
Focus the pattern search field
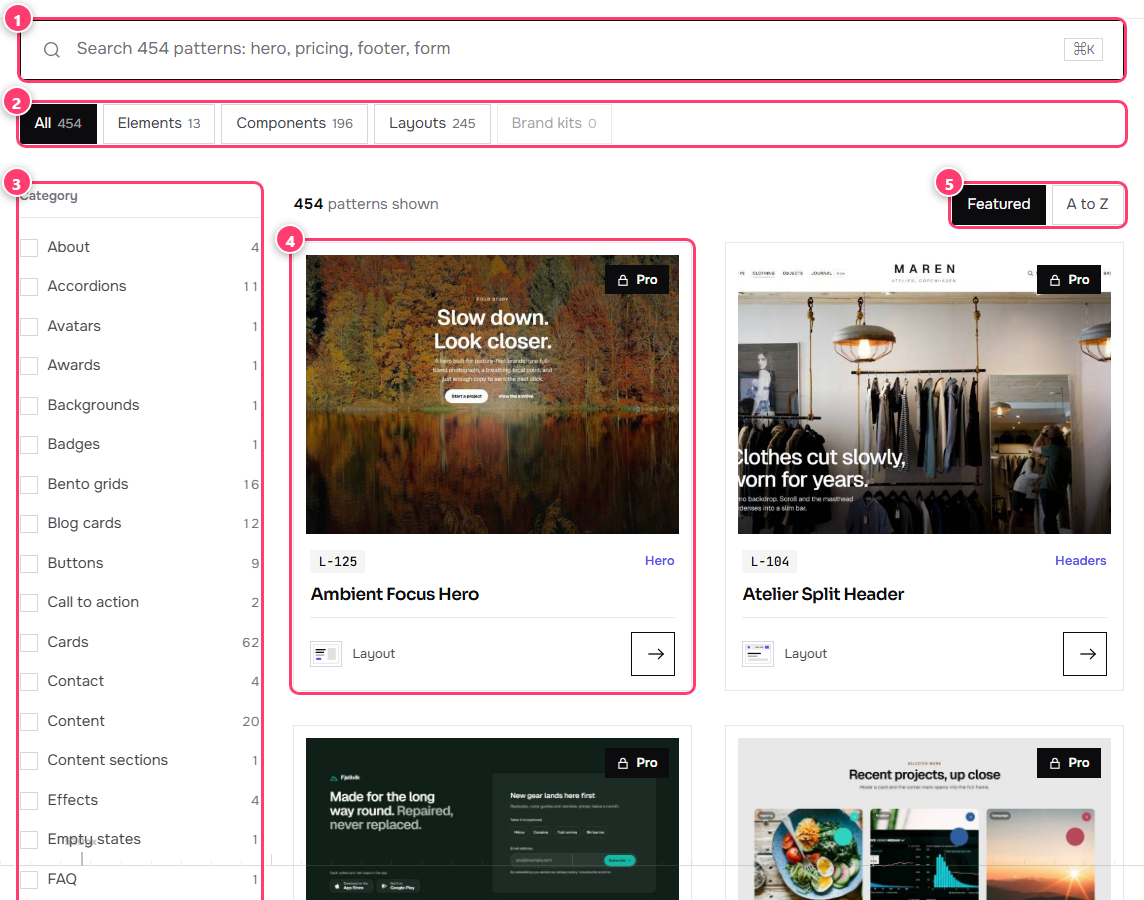(572, 50)
